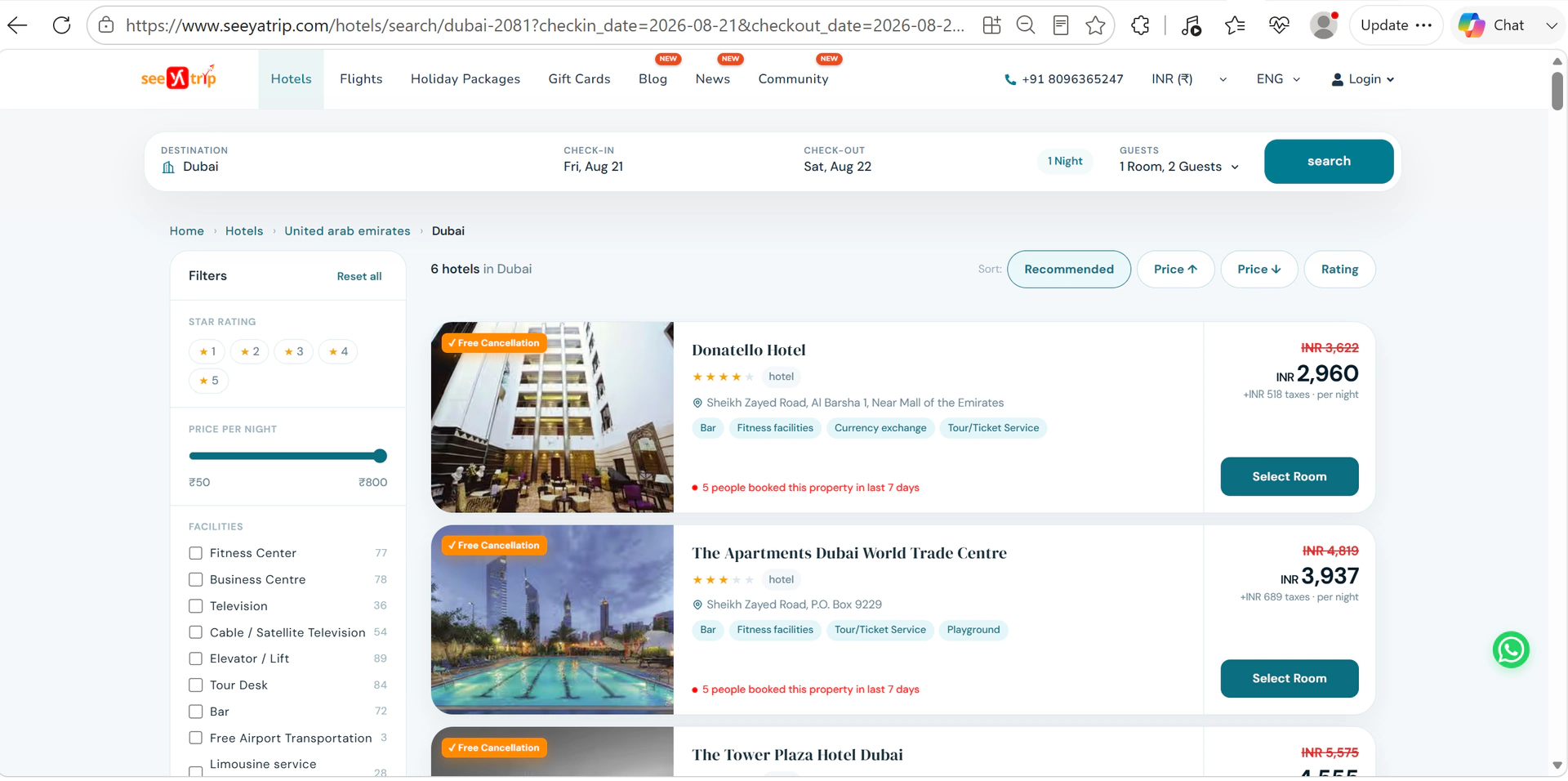Go to the Flights tab

coord(361,79)
